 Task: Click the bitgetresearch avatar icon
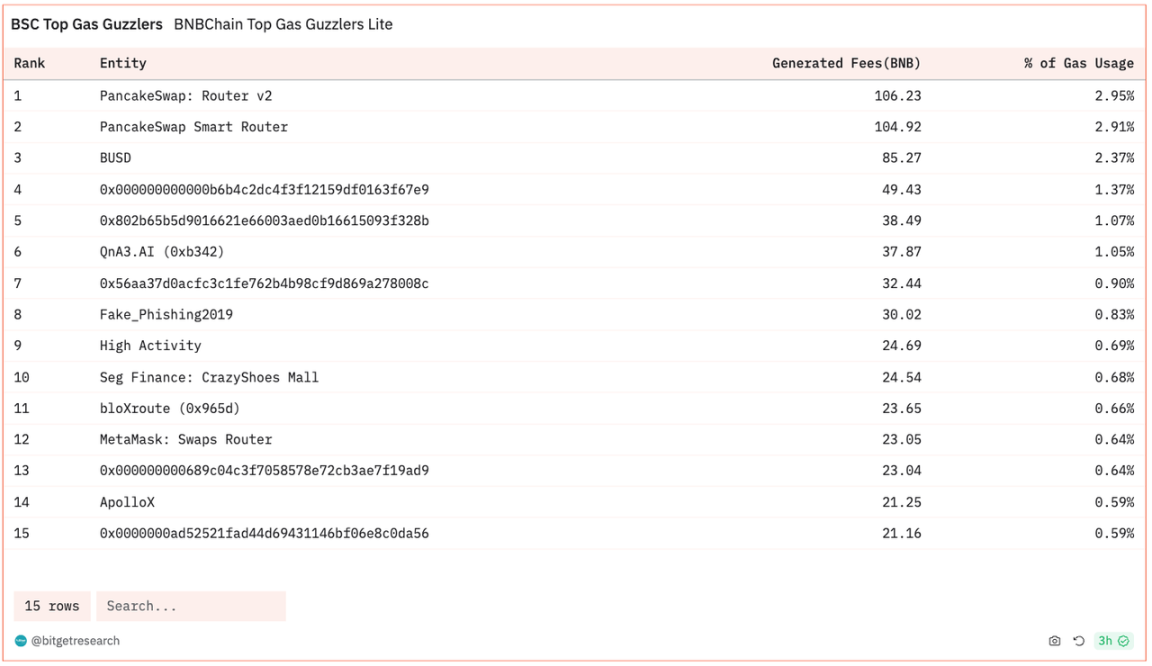[x=21, y=641]
